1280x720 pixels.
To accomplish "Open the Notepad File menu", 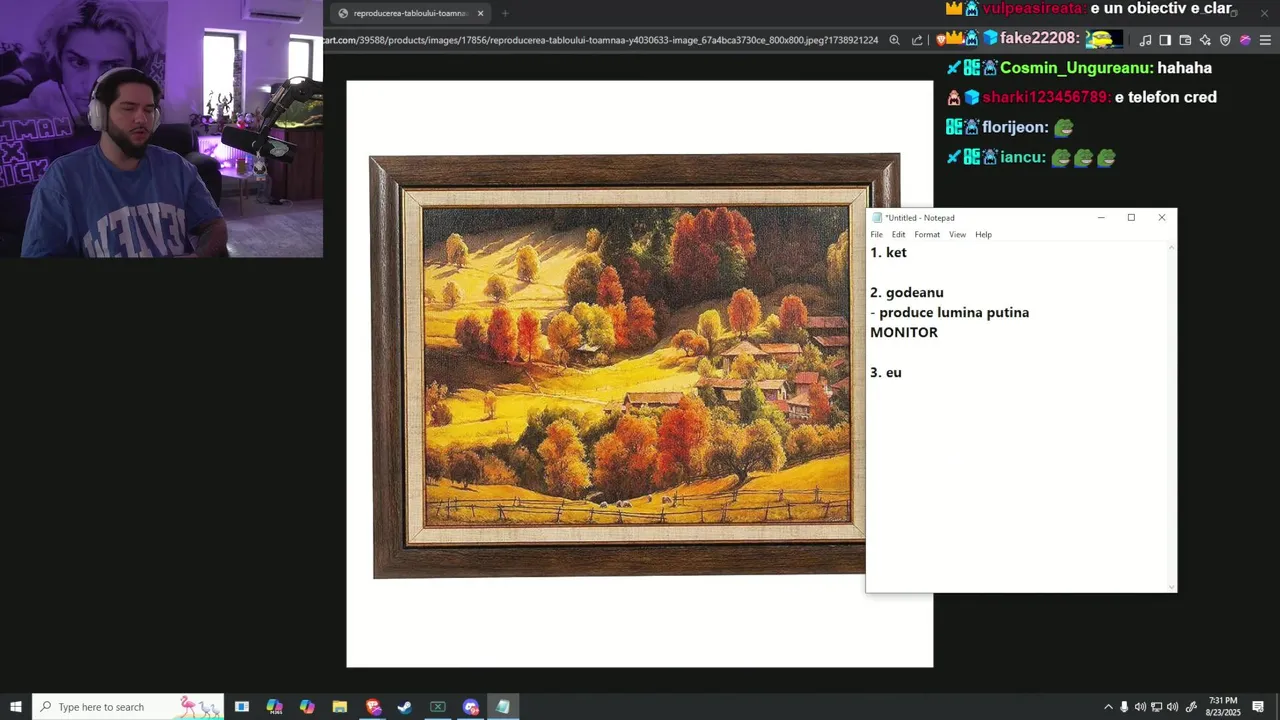I will point(876,234).
